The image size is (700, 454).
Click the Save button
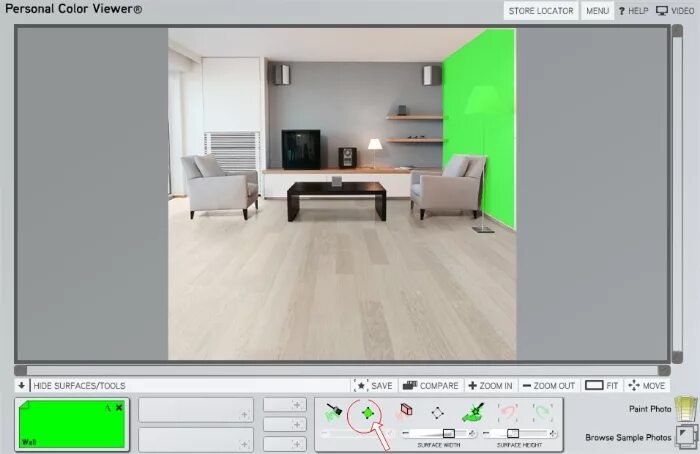coord(374,385)
